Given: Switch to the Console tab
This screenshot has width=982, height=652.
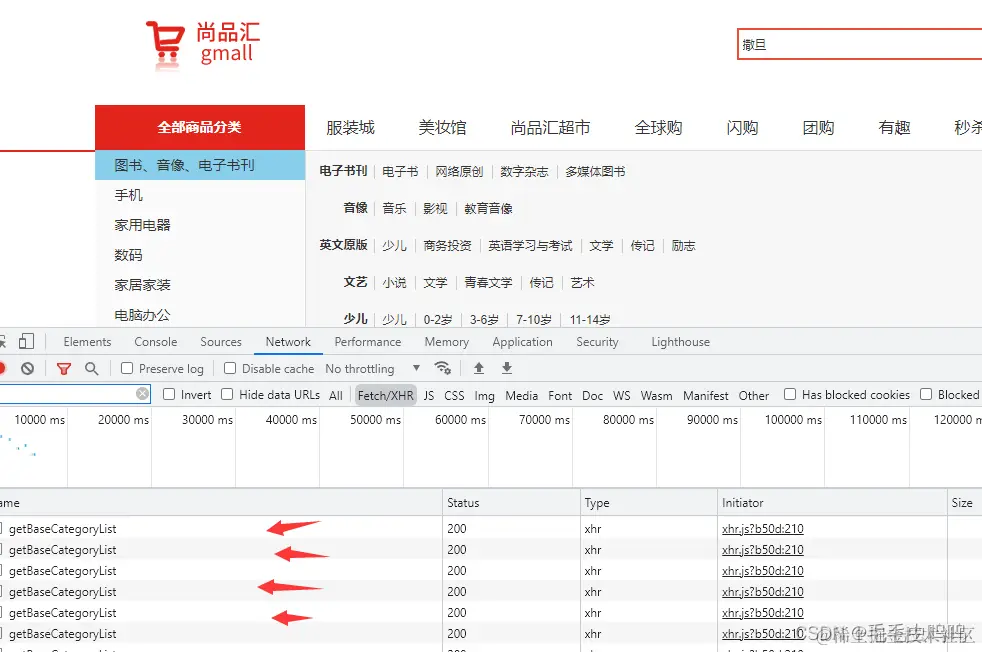Looking at the screenshot, I should tap(155, 341).
